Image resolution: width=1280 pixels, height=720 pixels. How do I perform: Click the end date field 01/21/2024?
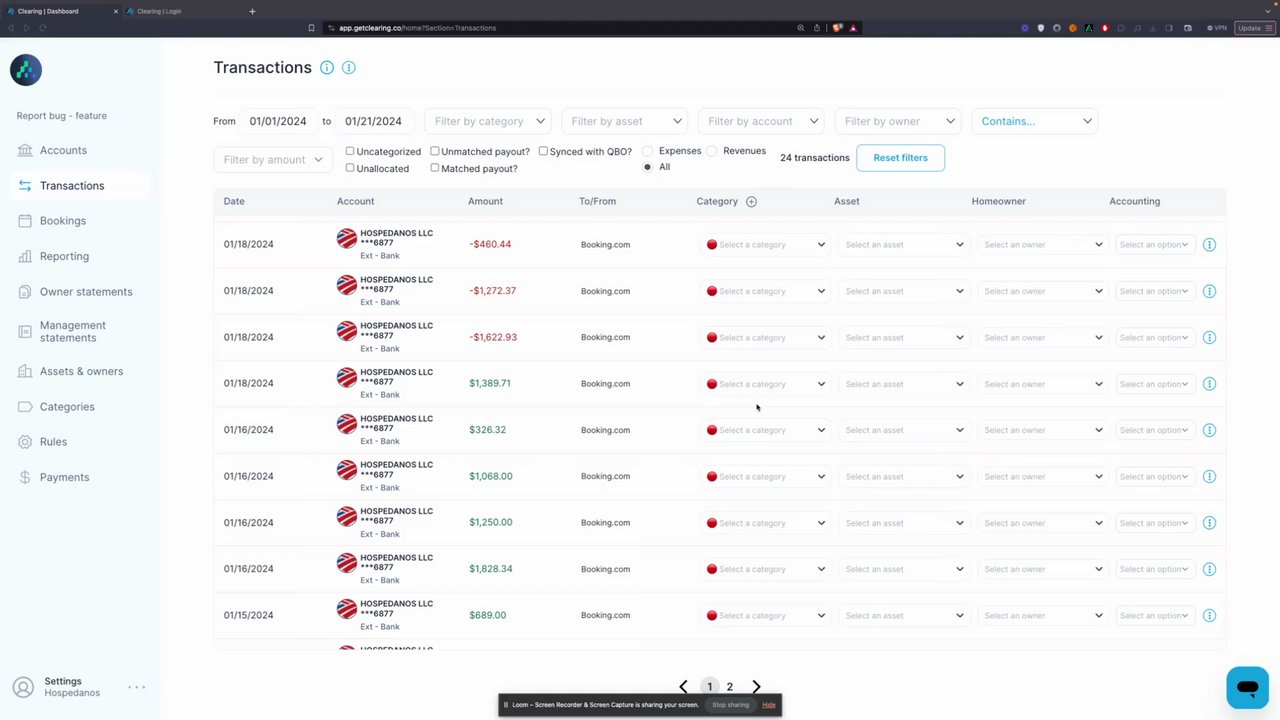point(373,121)
